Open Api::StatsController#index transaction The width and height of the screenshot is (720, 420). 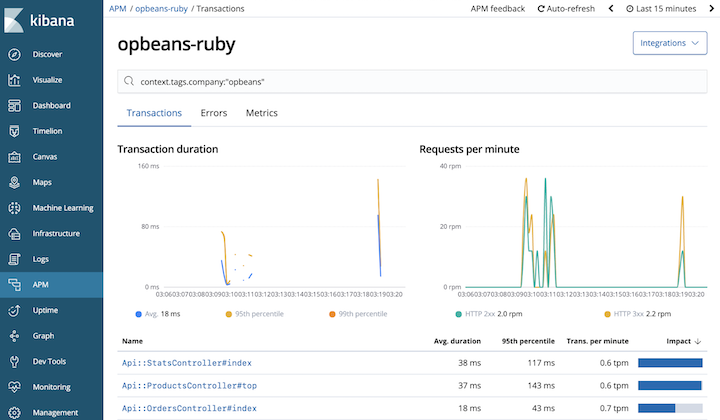187,363
